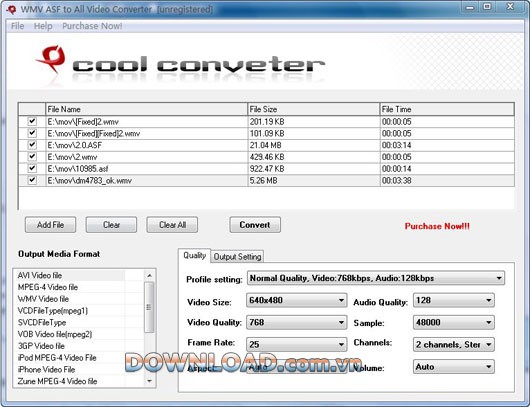Uncheck the [Fixed][Fixed]2.wmv row checkbox
This screenshot has height=407, width=530.
tap(32, 133)
